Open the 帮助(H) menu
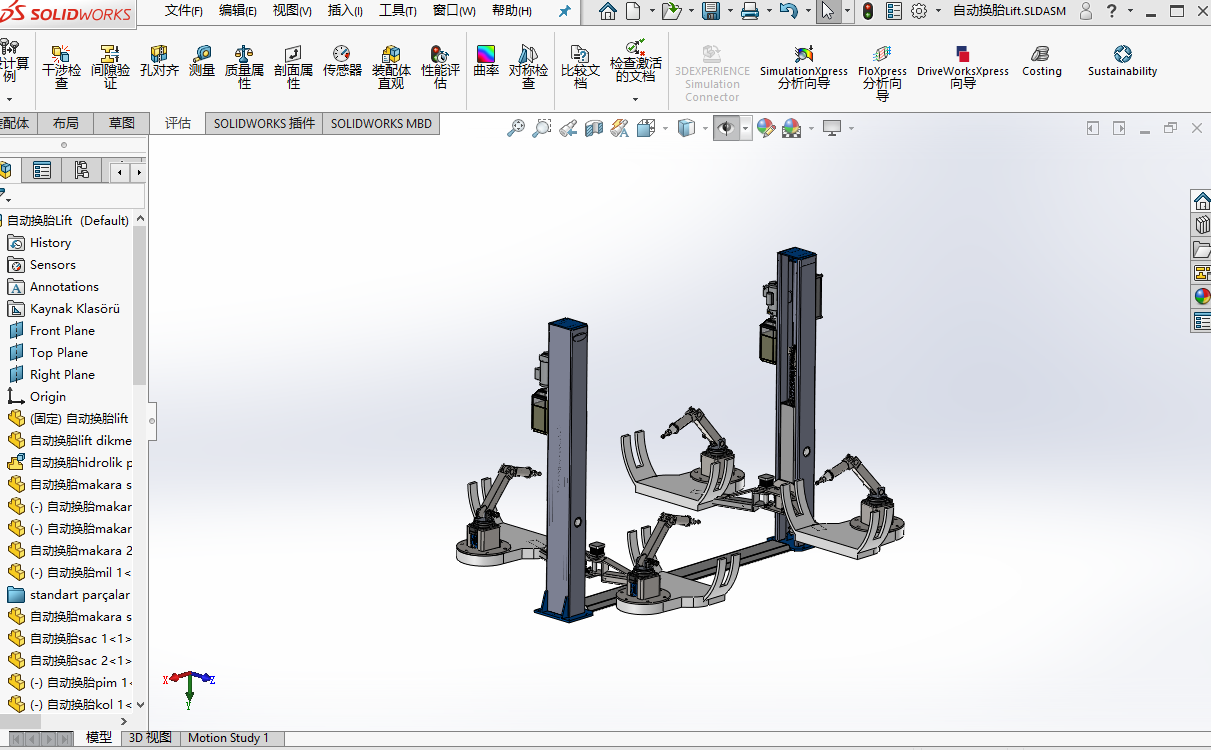Image resolution: width=1211 pixels, height=750 pixels. [x=512, y=11]
